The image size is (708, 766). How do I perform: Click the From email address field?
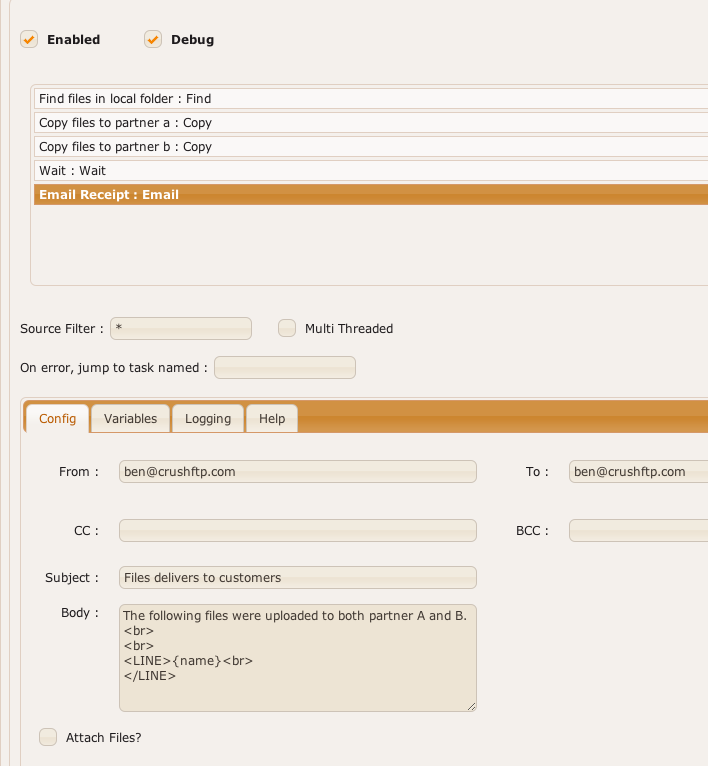(x=298, y=471)
